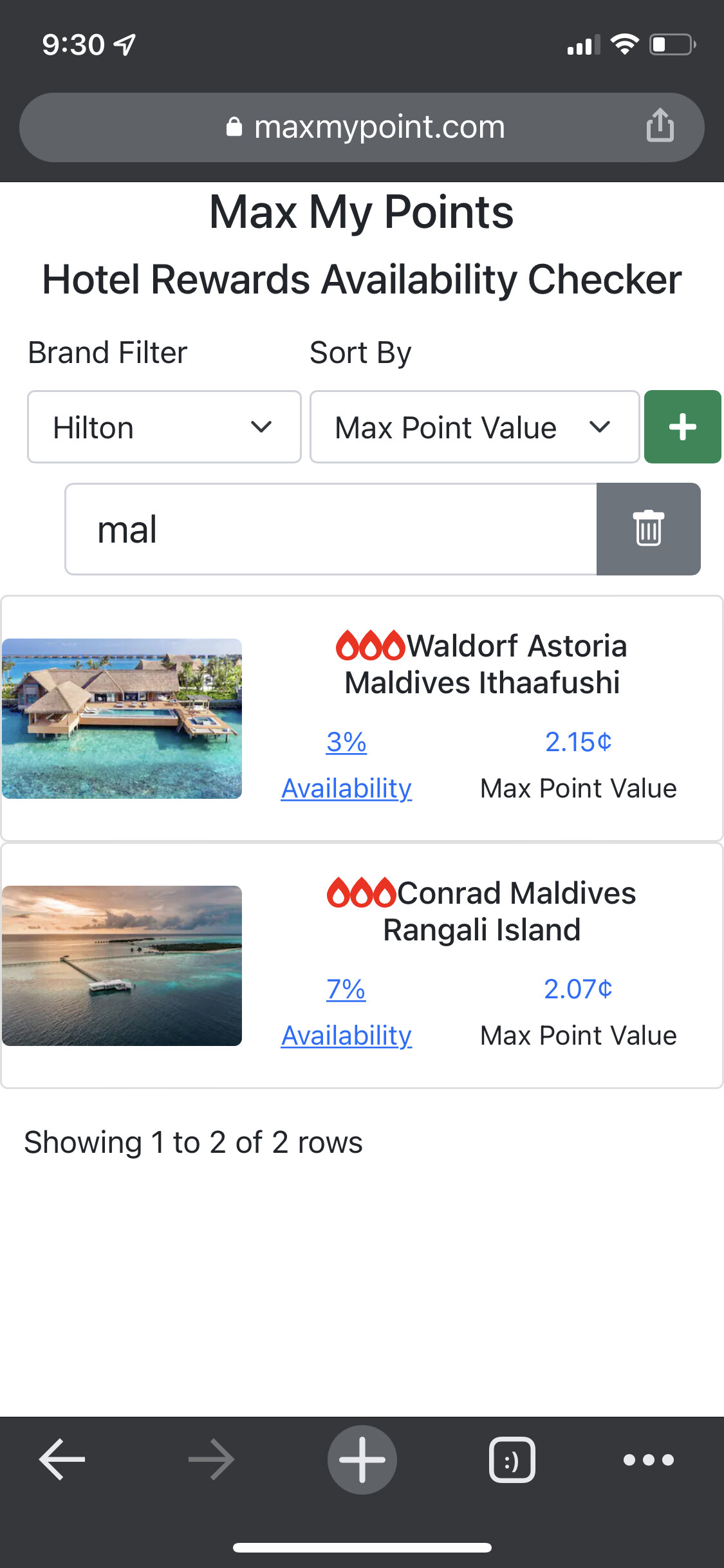The image size is (724, 1568).
Task: Tap the Waldorf Astoria Maldives photo
Action: pos(122,718)
